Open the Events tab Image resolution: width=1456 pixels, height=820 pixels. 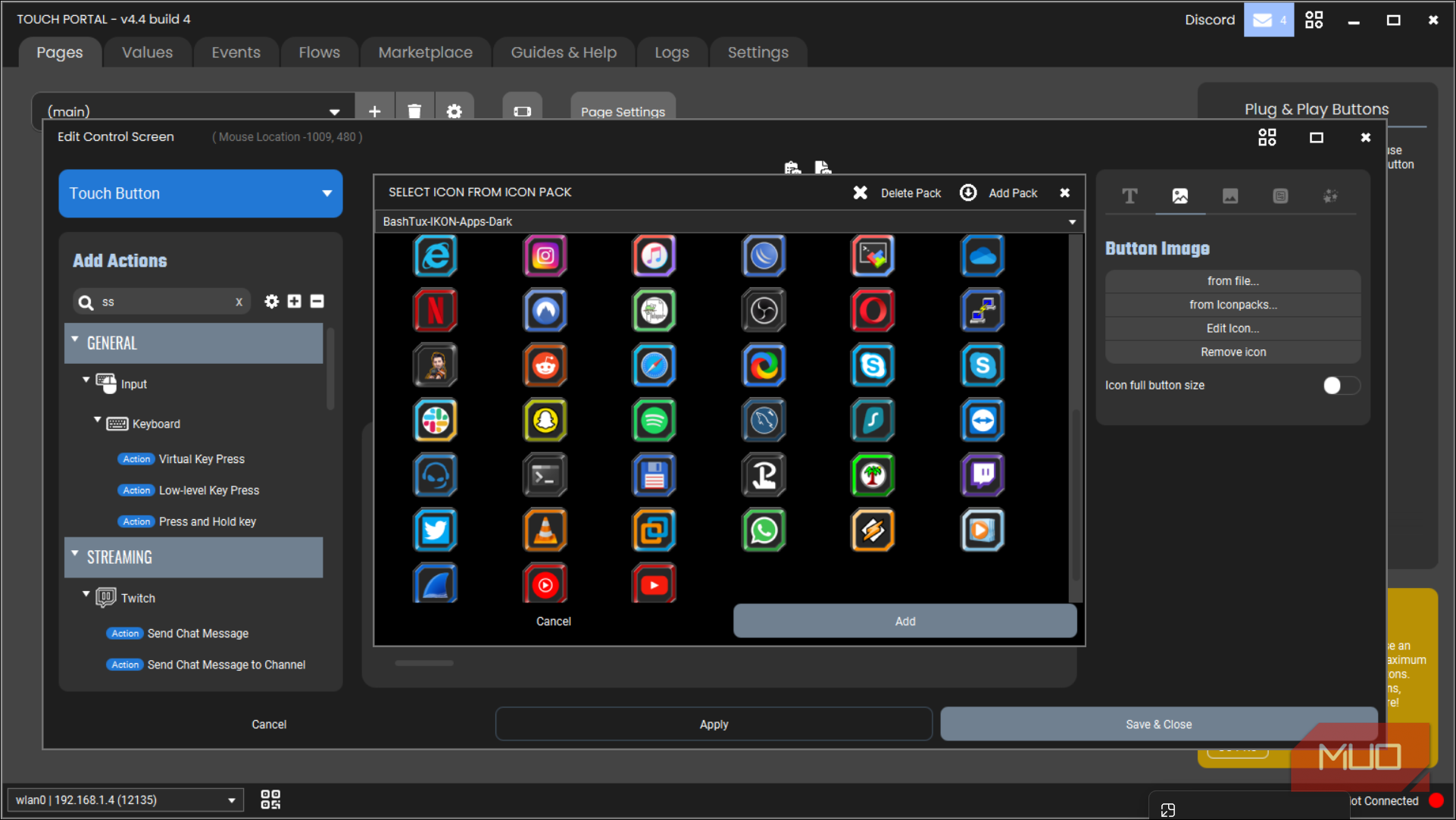click(x=236, y=52)
